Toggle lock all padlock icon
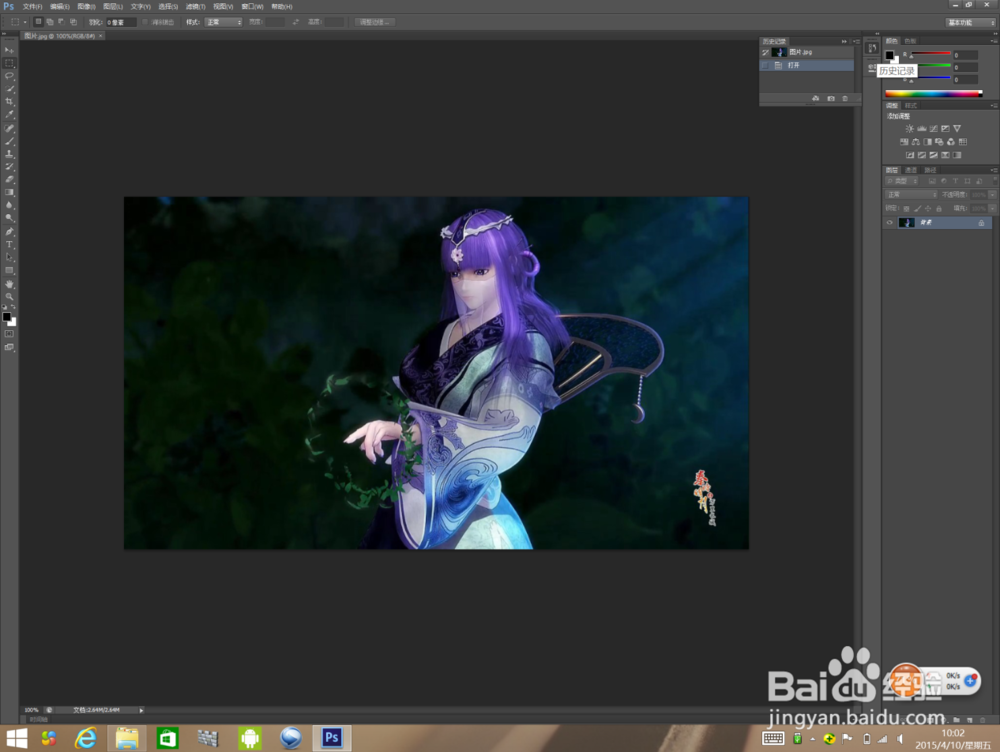This screenshot has width=1000, height=752. pos(939,209)
